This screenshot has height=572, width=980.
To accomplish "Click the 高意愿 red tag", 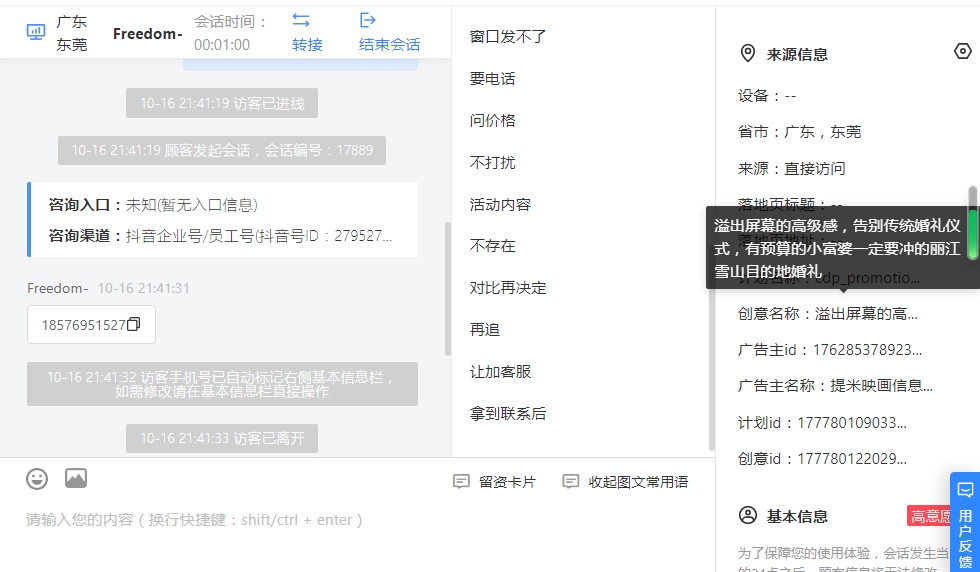I will pos(929,516).
